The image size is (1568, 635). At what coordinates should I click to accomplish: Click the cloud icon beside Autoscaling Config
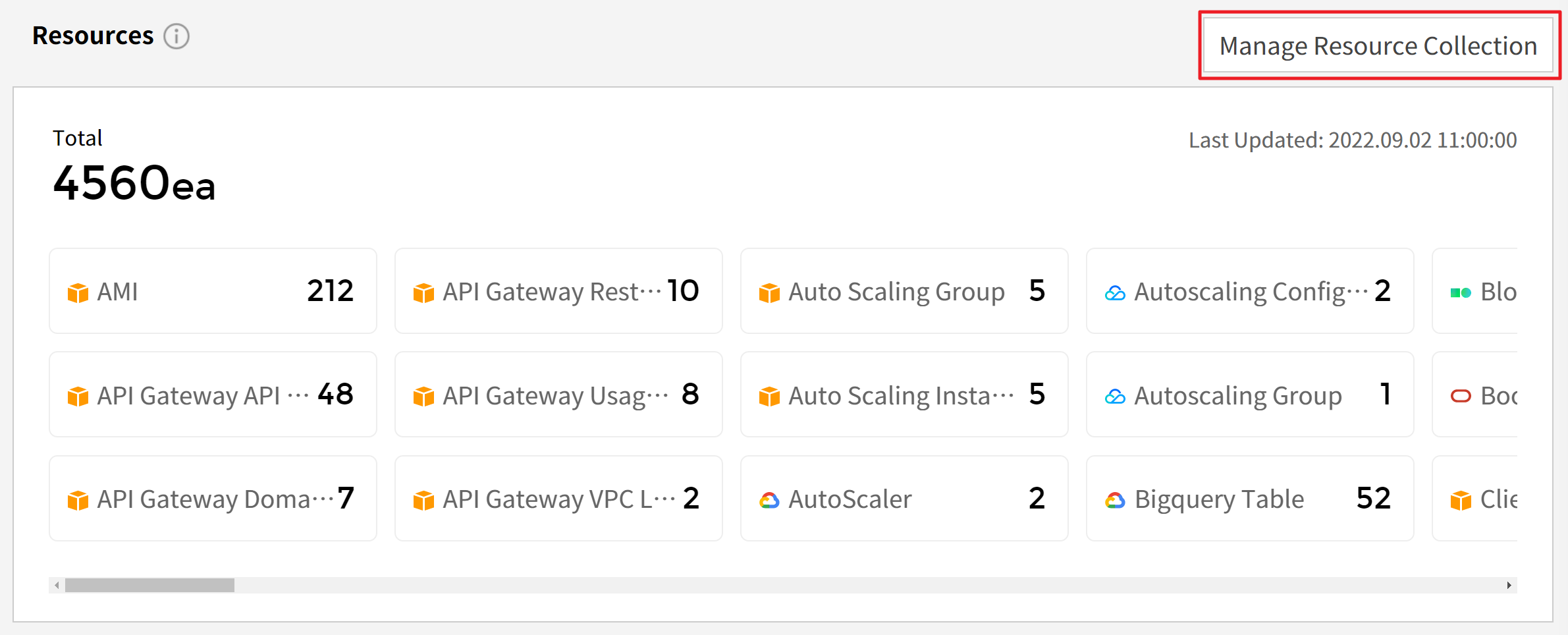[1115, 293]
